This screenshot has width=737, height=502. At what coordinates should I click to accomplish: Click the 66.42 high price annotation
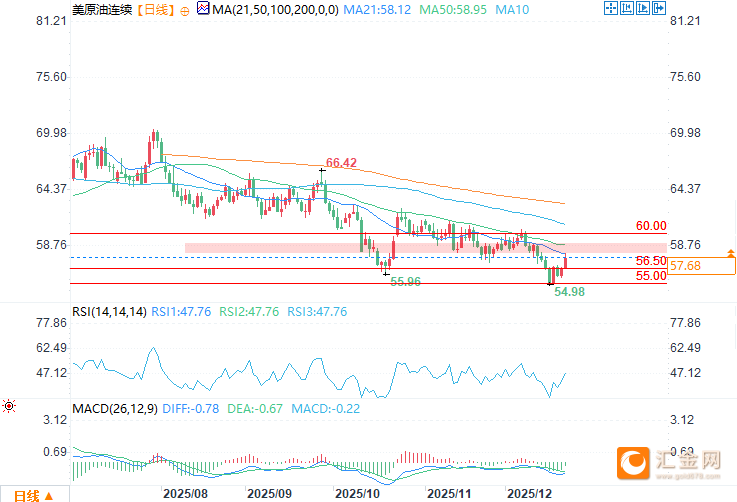click(x=341, y=163)
